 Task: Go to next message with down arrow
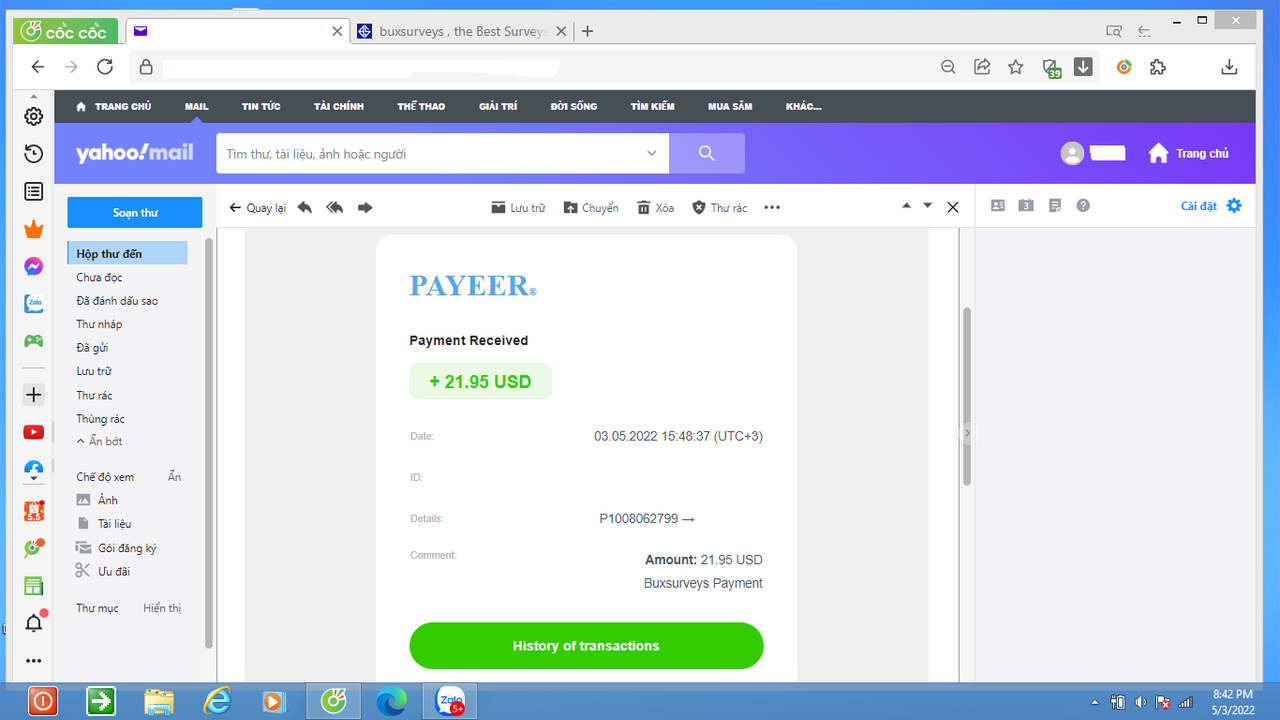(x=928, y=206)
